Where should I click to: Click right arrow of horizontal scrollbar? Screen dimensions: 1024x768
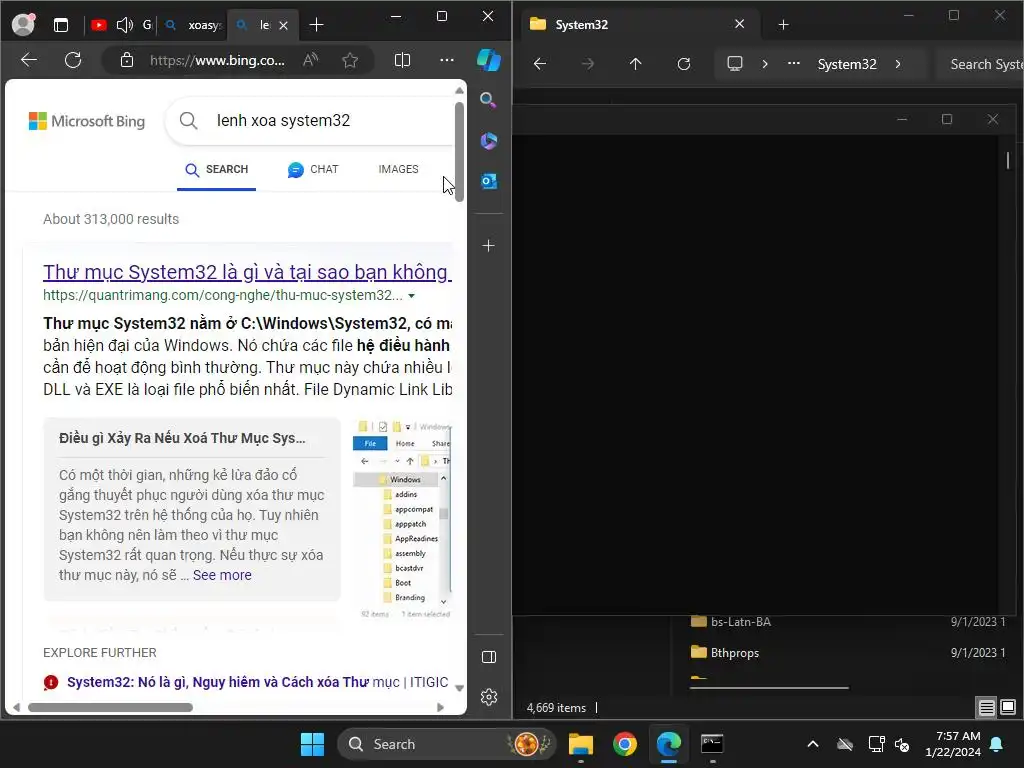[440, 707]
